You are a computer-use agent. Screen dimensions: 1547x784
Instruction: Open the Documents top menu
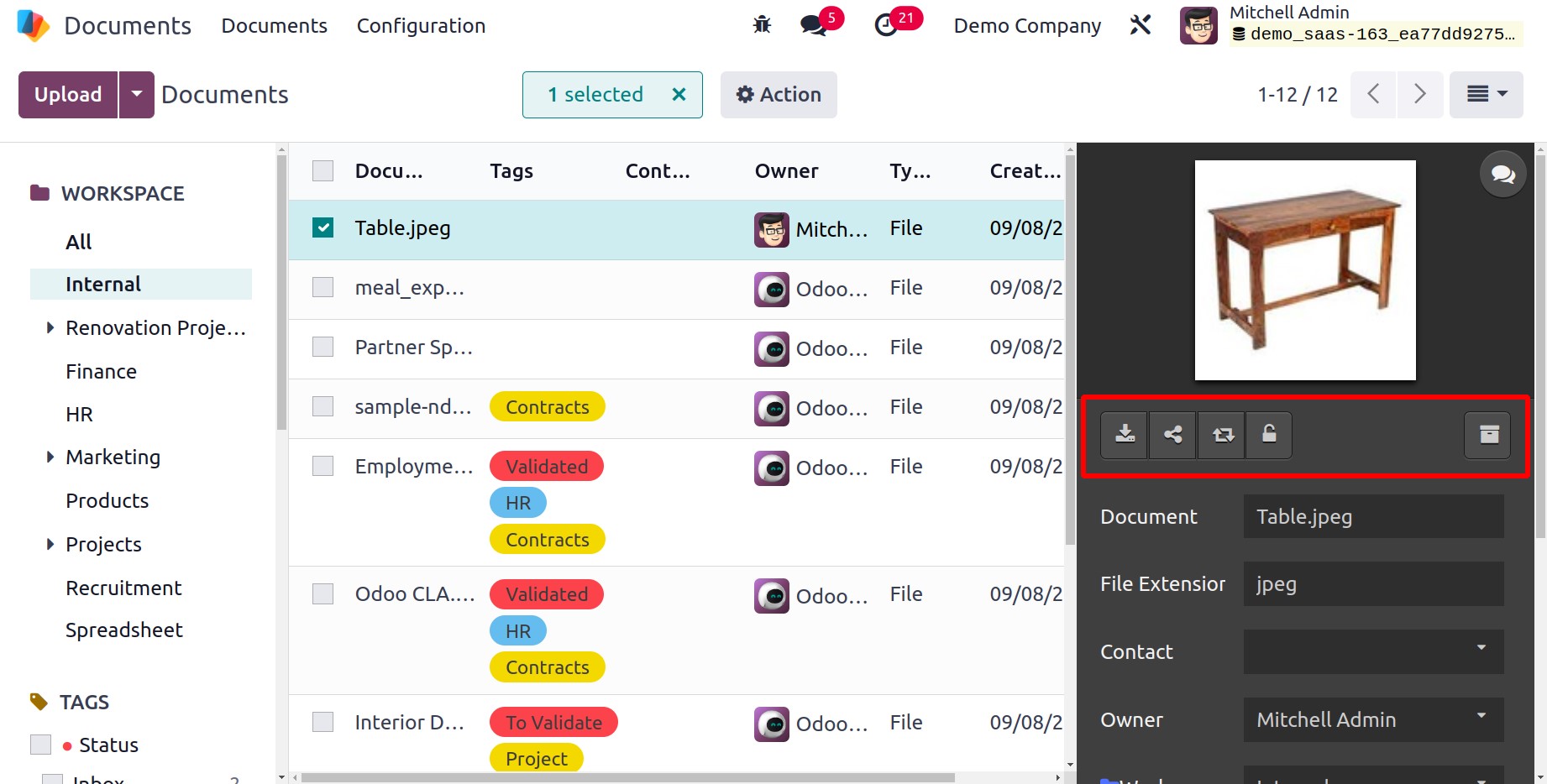[x=274, y=26]
